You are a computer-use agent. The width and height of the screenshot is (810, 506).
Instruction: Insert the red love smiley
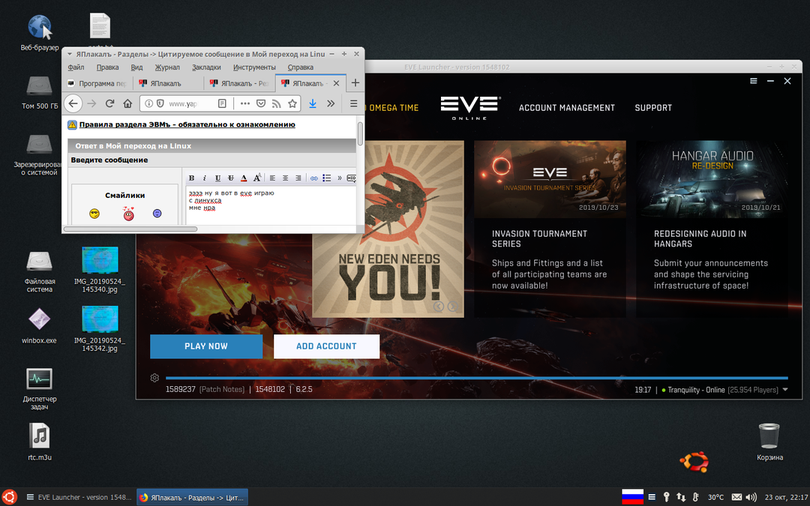pyautogui.click(x=128, y=213)
